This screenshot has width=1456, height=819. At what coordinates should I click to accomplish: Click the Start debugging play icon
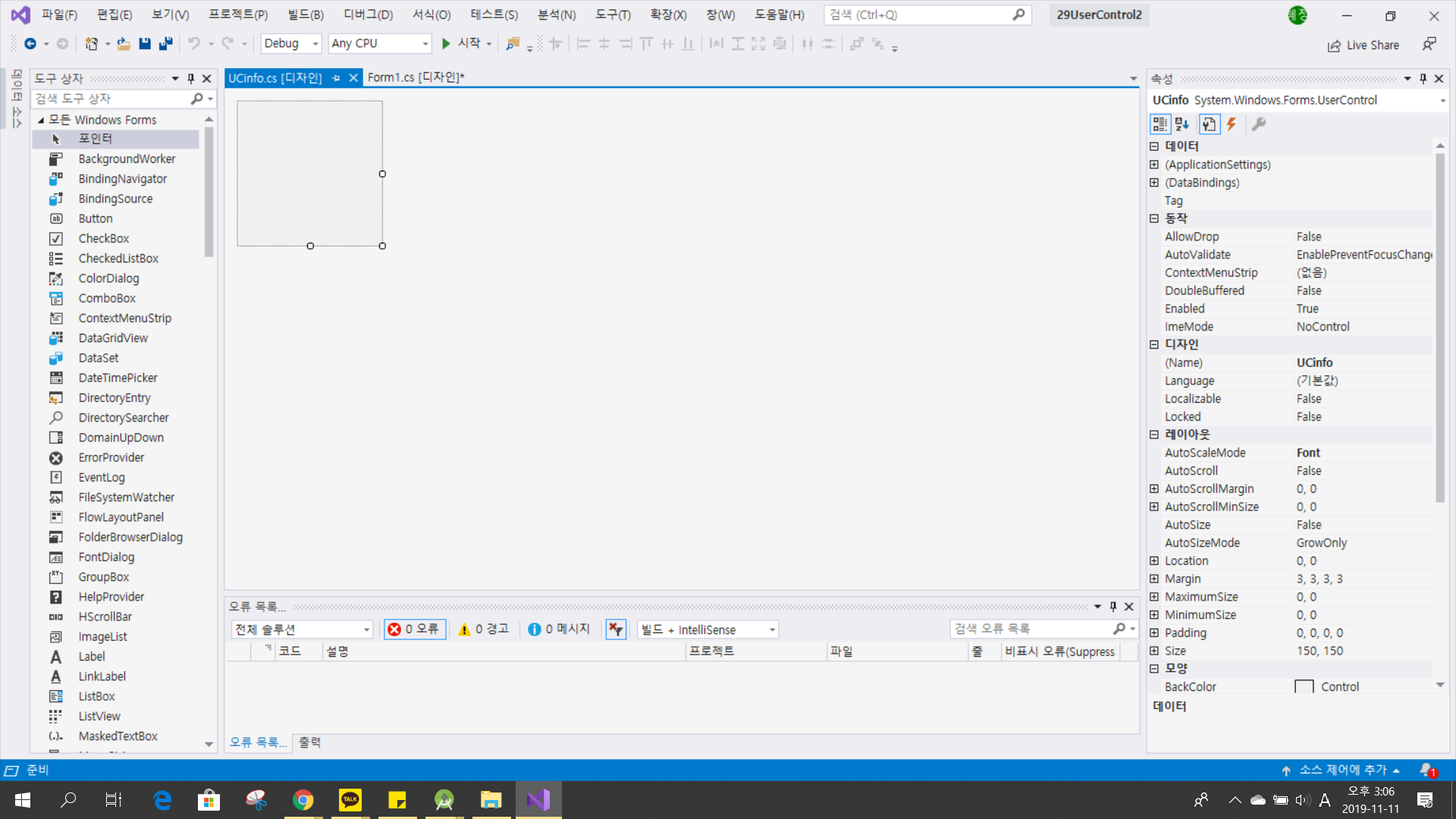[x=446, y=44]
